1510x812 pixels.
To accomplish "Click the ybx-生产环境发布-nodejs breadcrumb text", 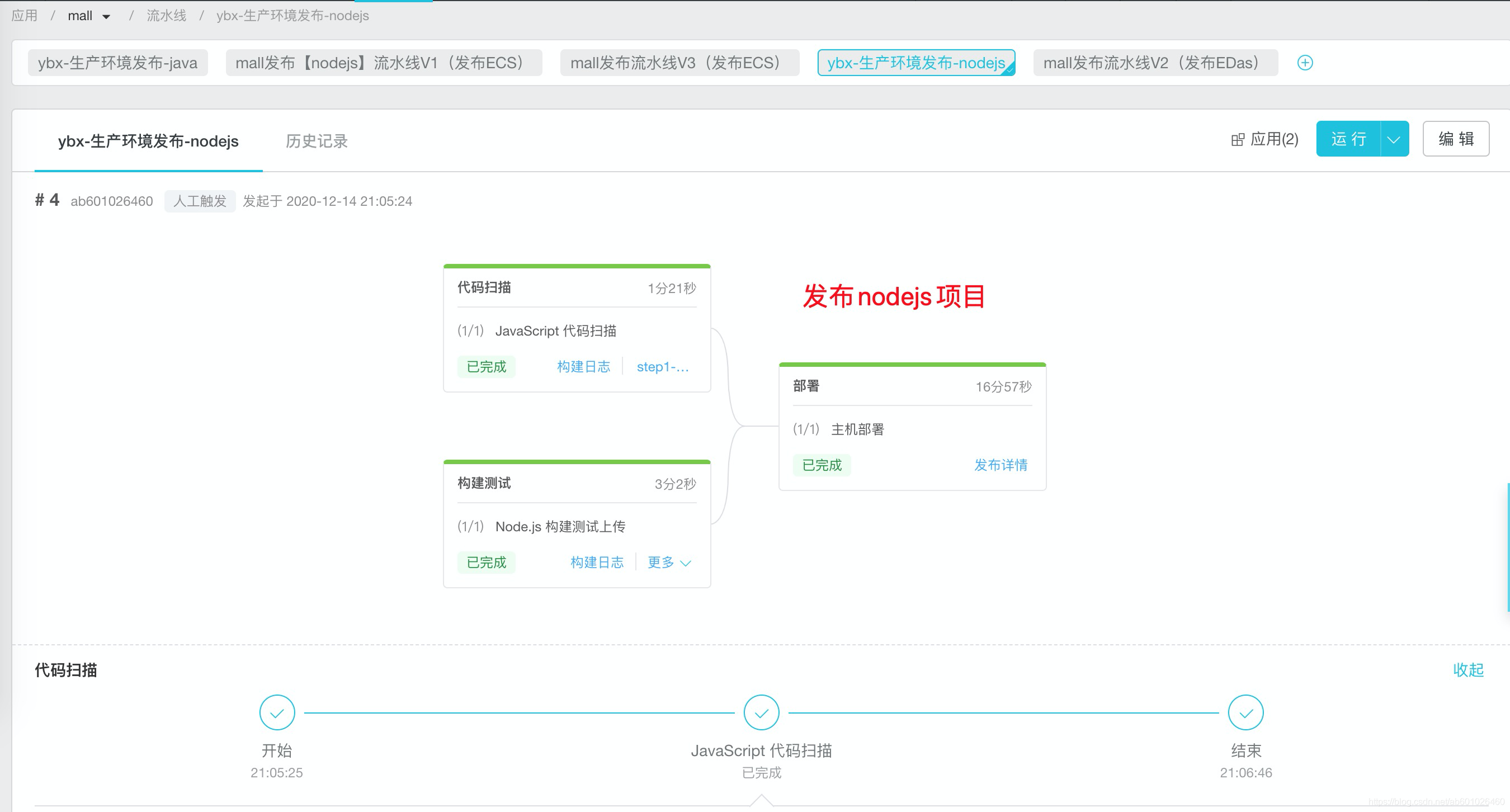I will click(x=292, y=15).
